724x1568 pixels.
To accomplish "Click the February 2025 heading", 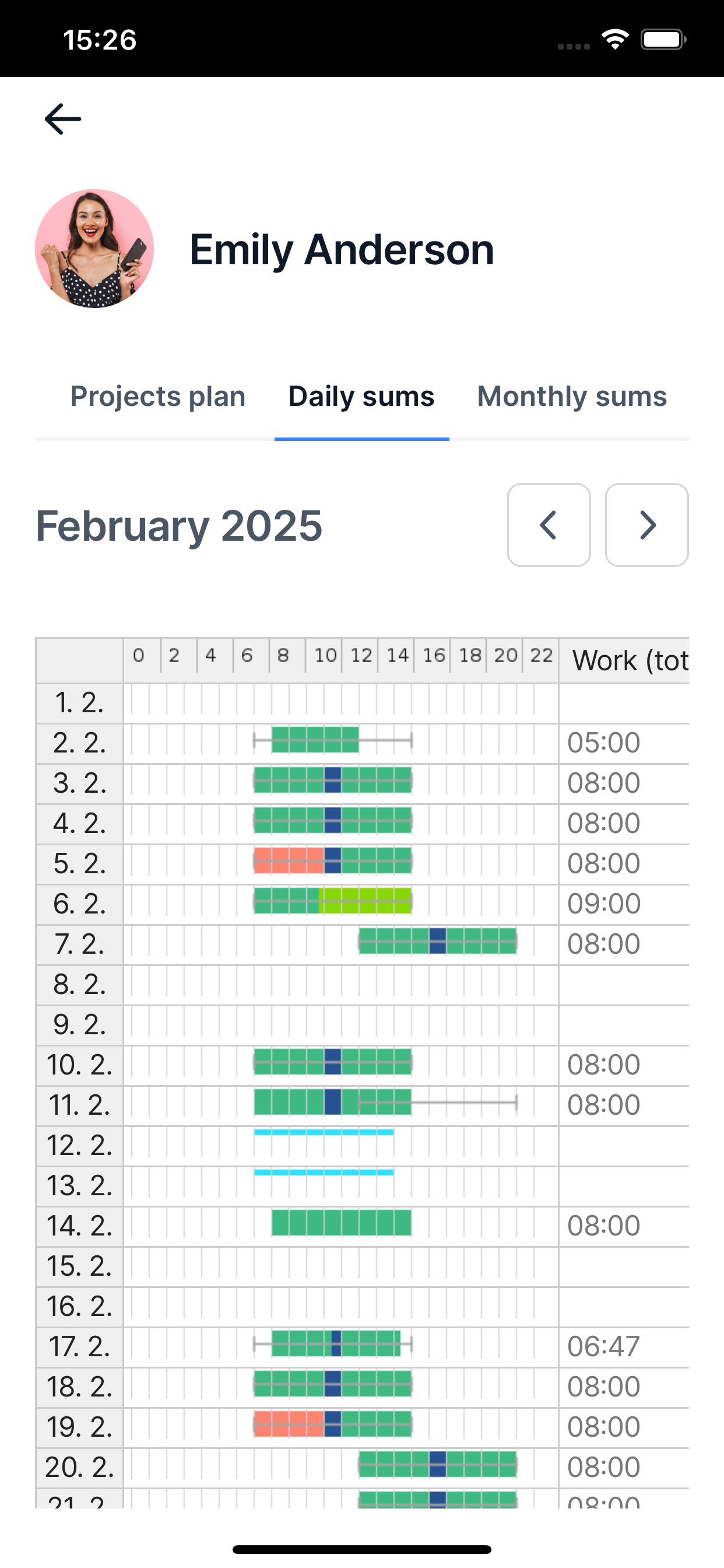I will pos(179,526).
